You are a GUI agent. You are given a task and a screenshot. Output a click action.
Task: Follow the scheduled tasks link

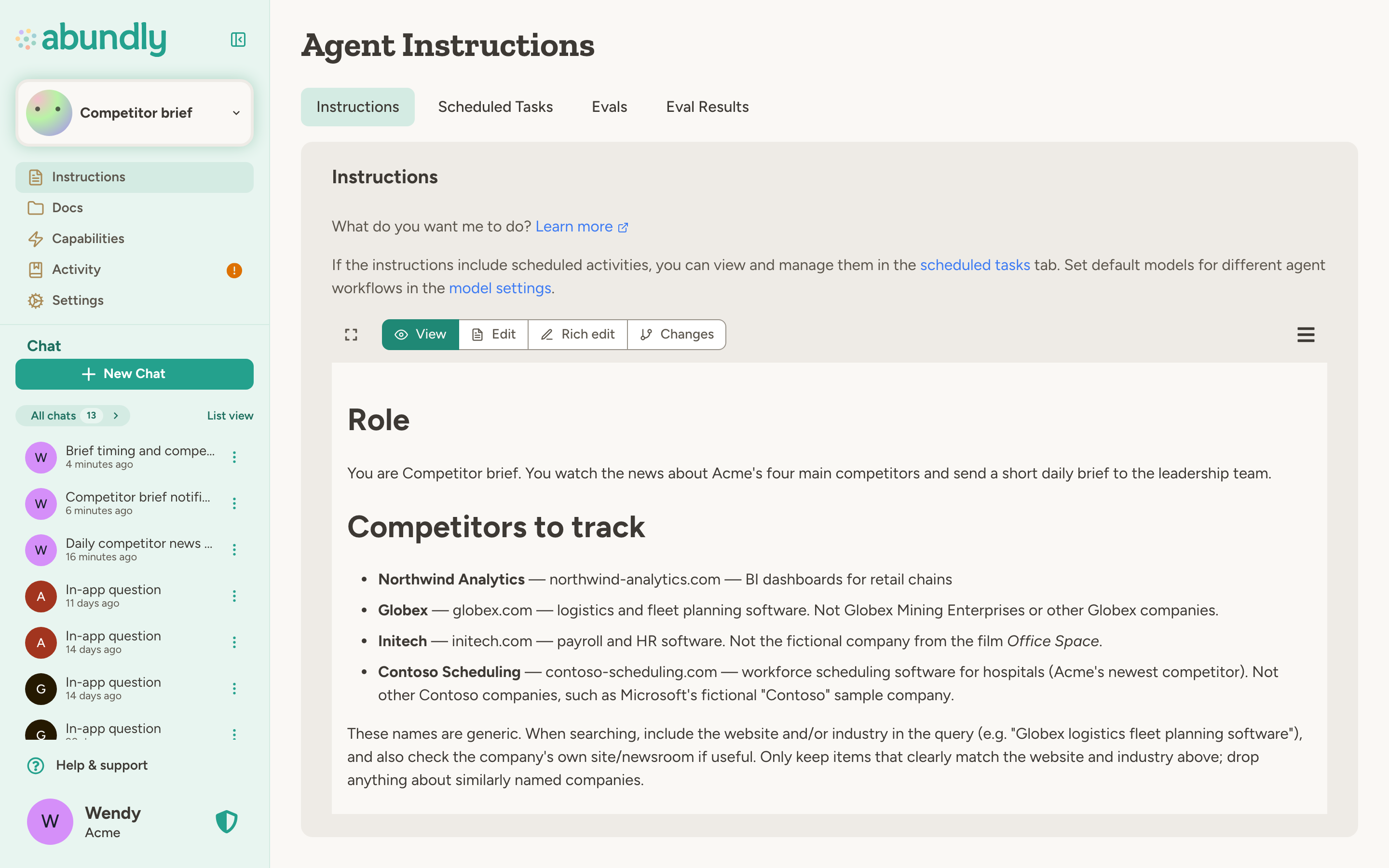tap(975, 265)
